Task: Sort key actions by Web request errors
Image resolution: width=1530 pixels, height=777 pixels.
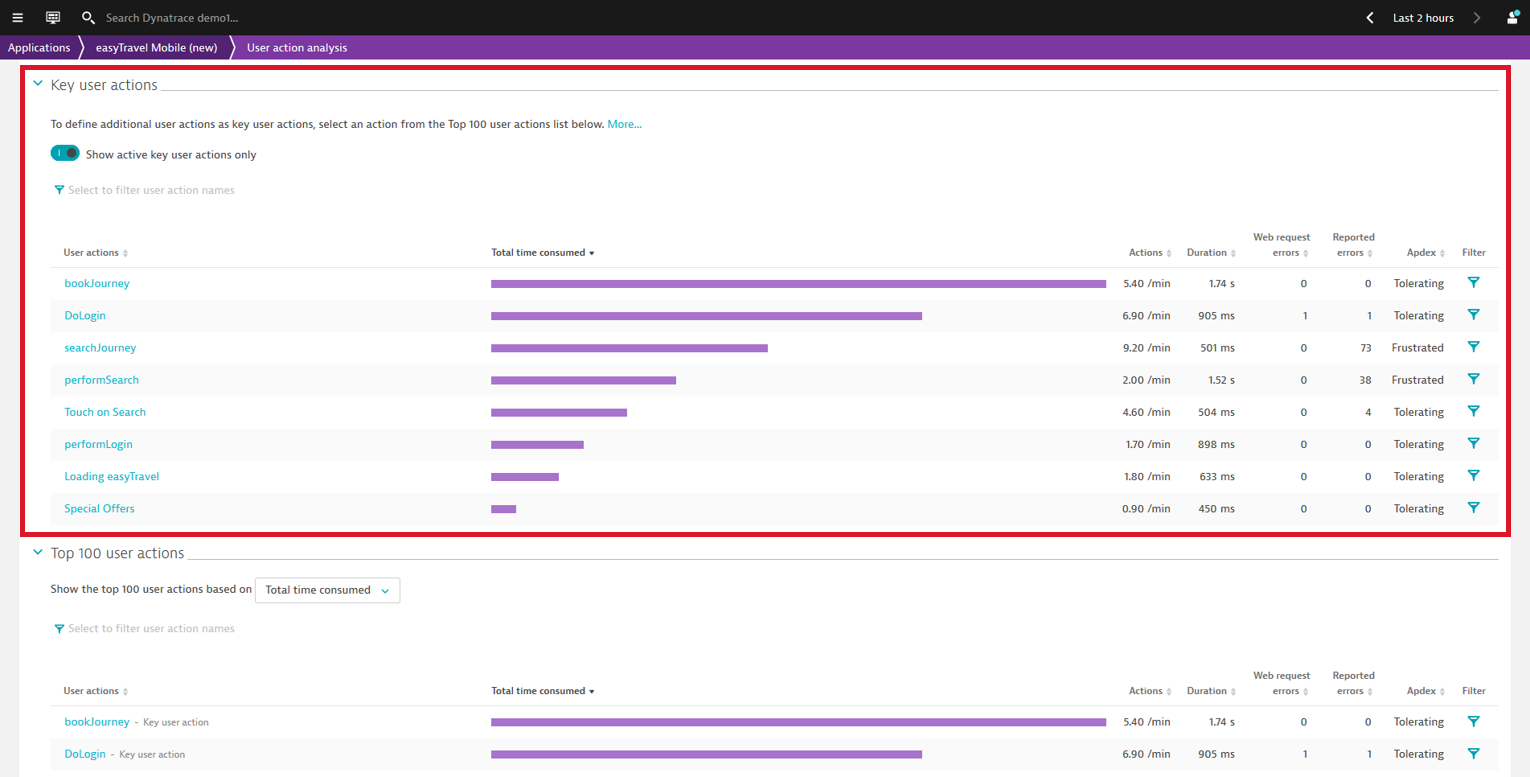Action: tap(1281, 245)
